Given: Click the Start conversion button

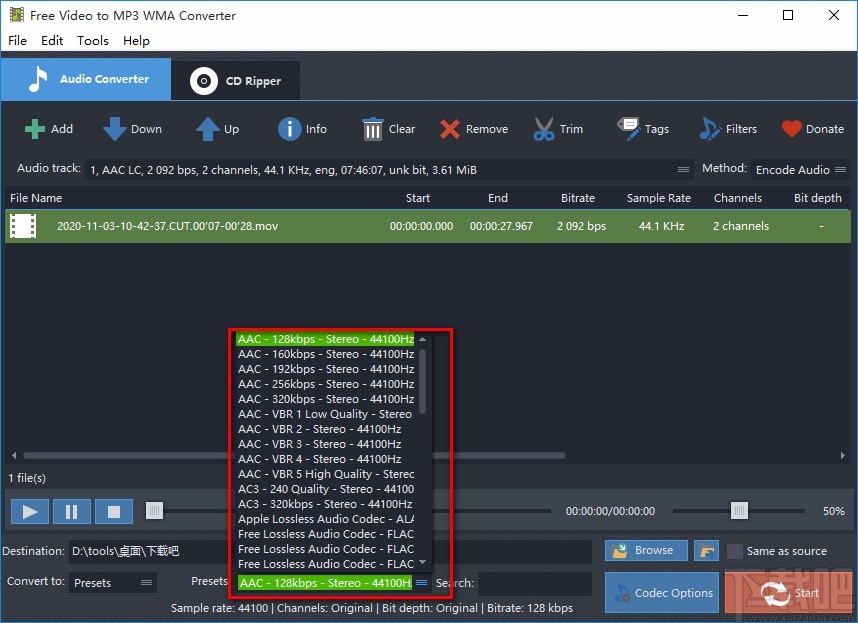Looking at the screenshot, I should (788, 592).
